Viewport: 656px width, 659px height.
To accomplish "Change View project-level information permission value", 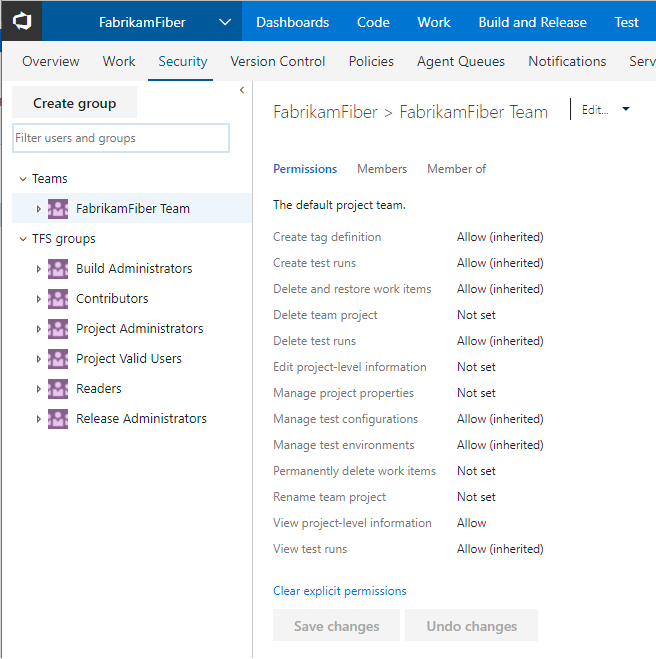I will click(x=472, y=523).
